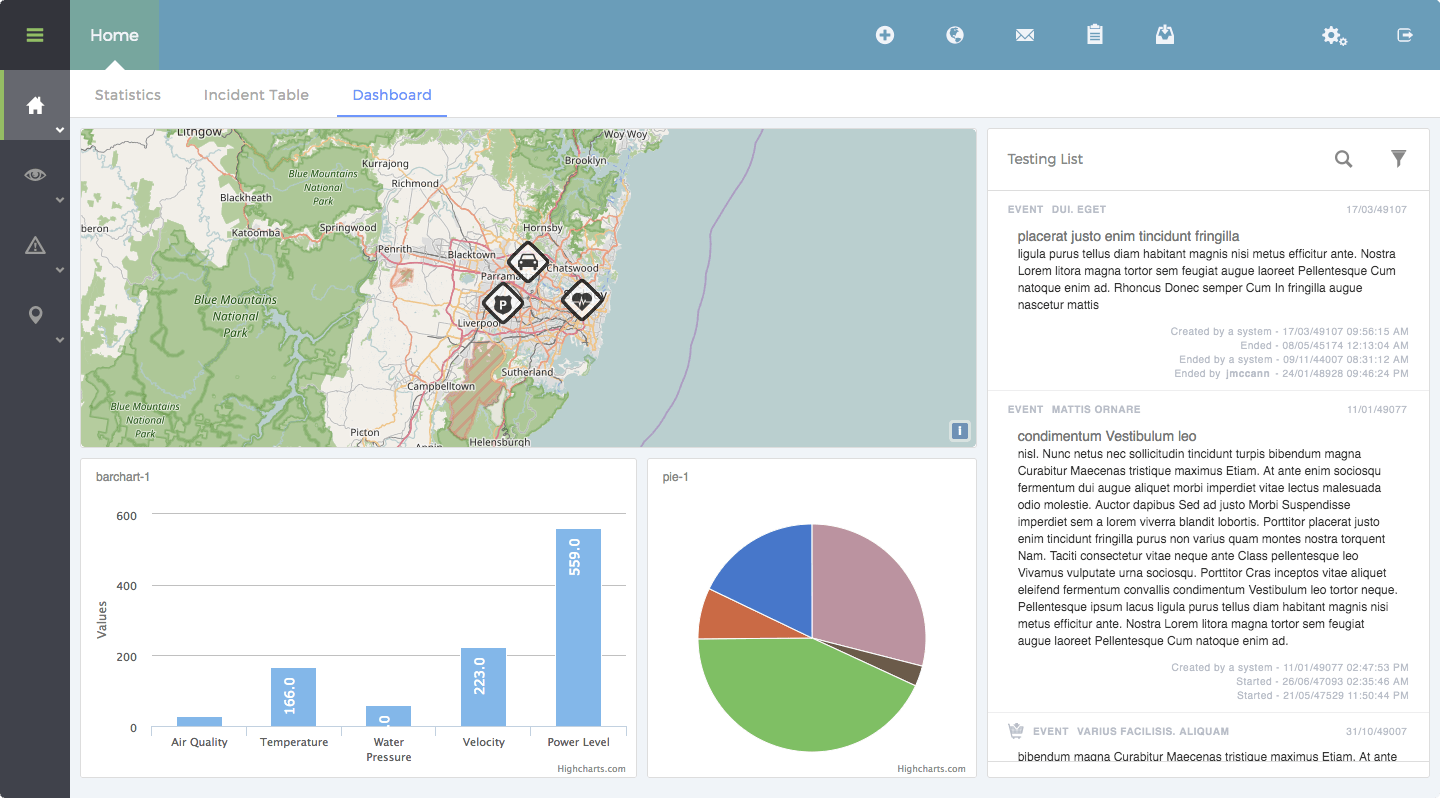Expand the location pin sidebar menu
Viewport: 1440px width, 798px height.
pos(35,315)
